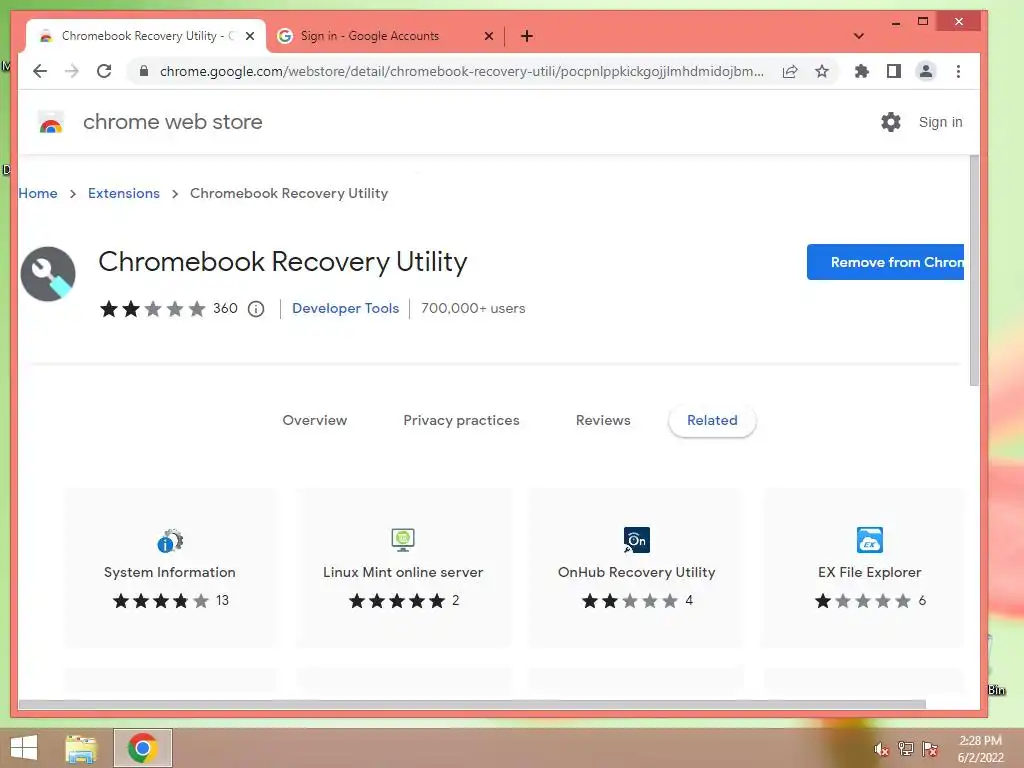Click the Chrome Web Store rainbow logo
1024x768 pixels.
click(51, 122)
